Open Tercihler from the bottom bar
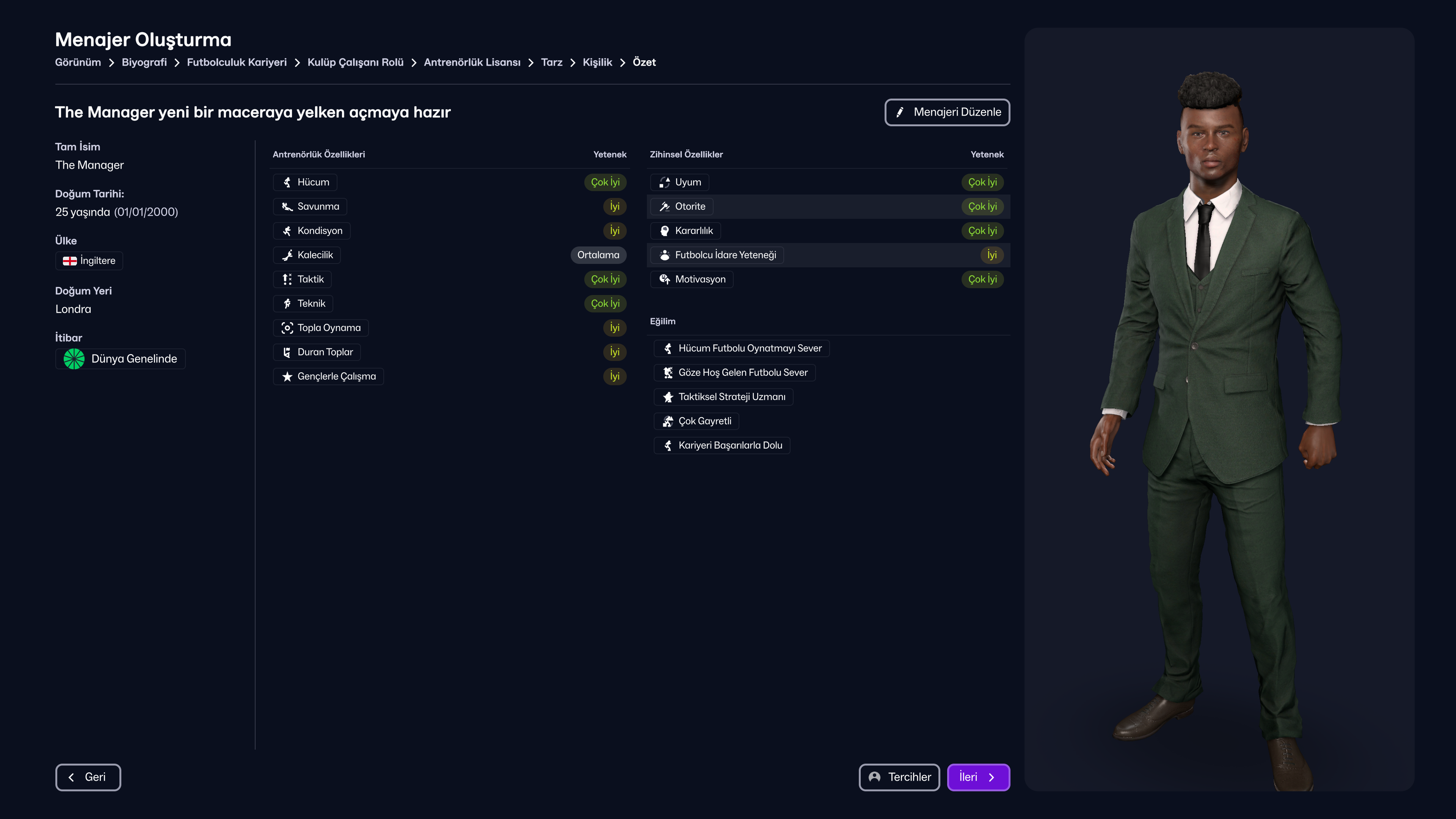The height and width of the screenshot is (819, 1456). pos(899,777)
